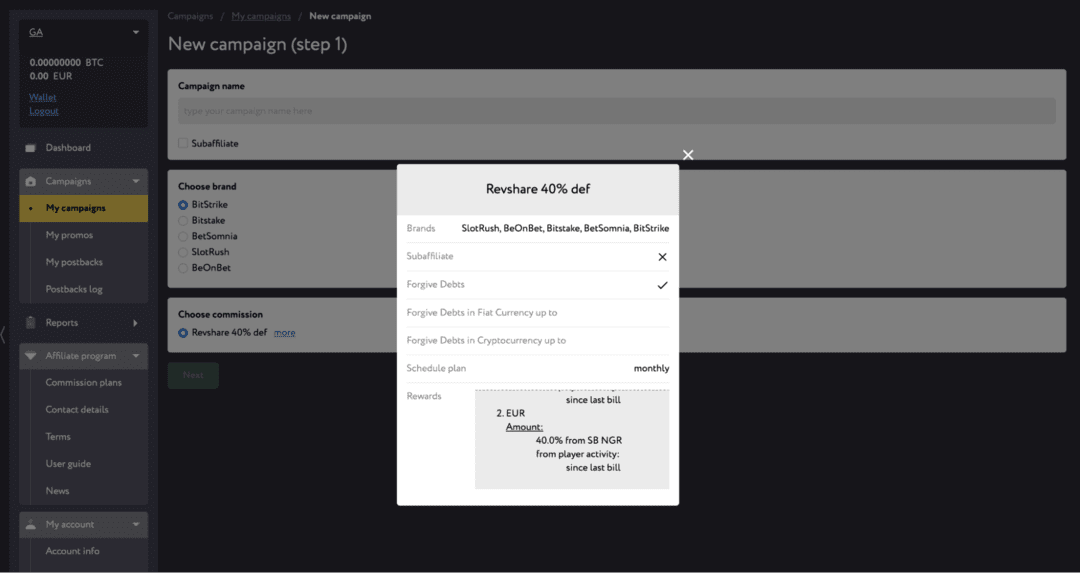Open Commission plans page
1080x573 pixels.
83,382
